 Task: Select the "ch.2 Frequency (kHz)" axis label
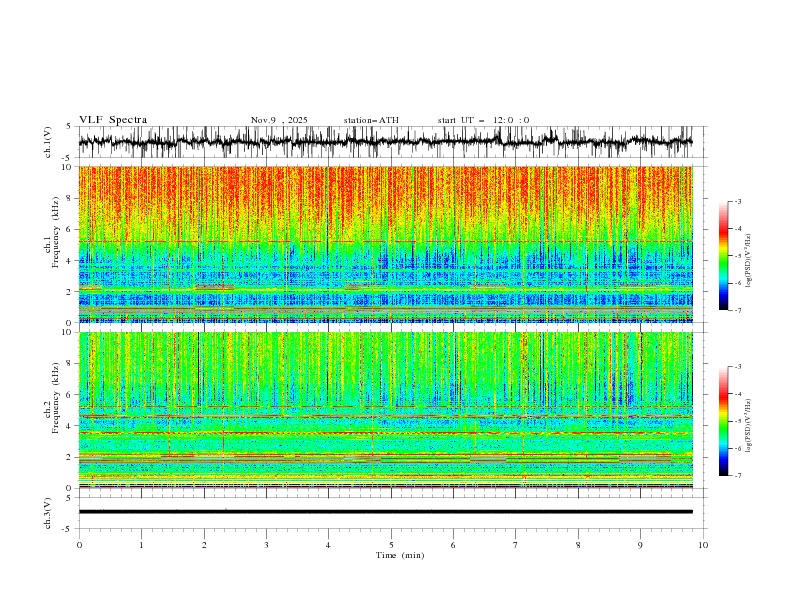click(x=52, y=398)
